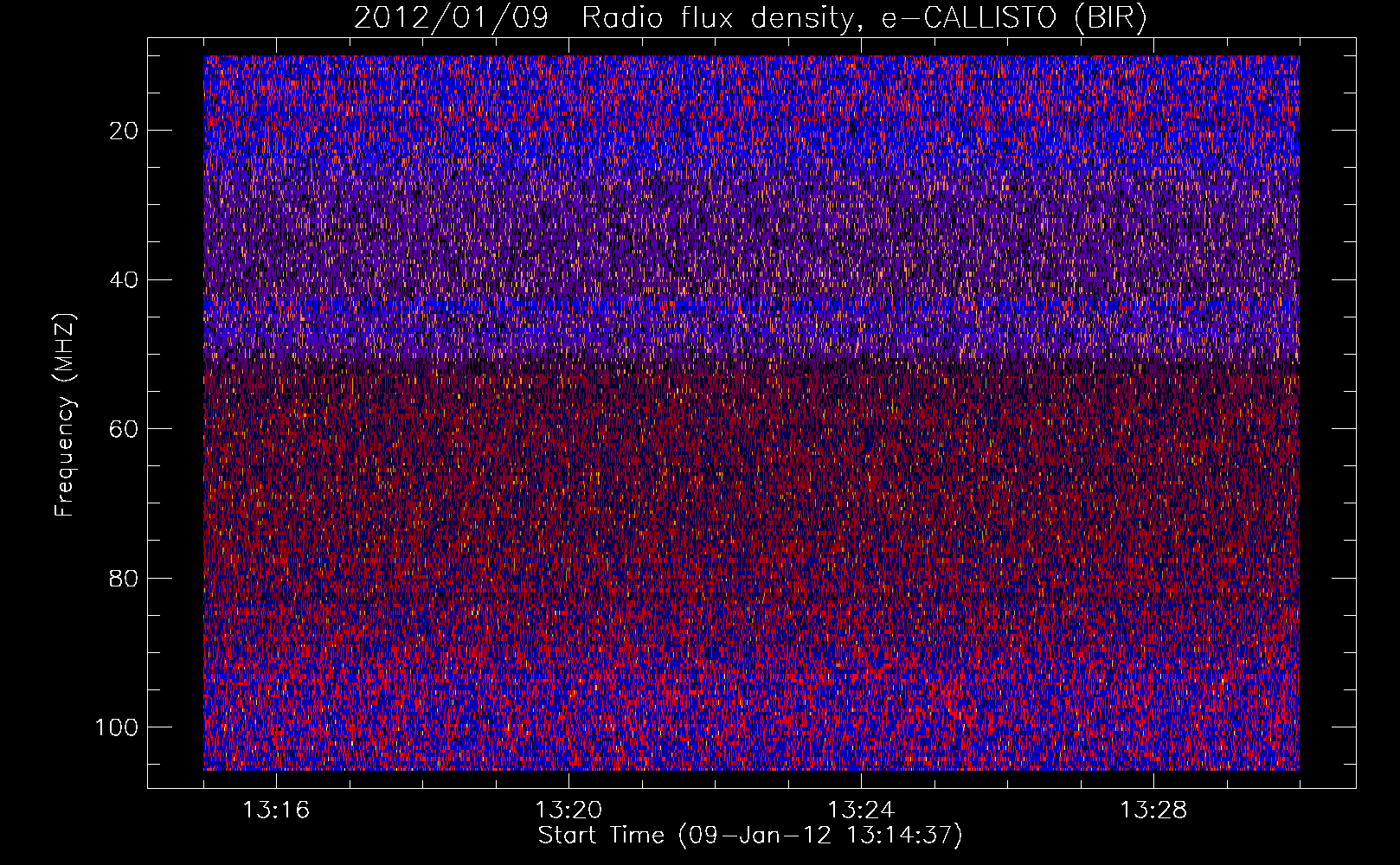Select the 'Frequency (MHZ)' axis label
The height and width of the screenshot is (865, 1400).
click(66, 415)
